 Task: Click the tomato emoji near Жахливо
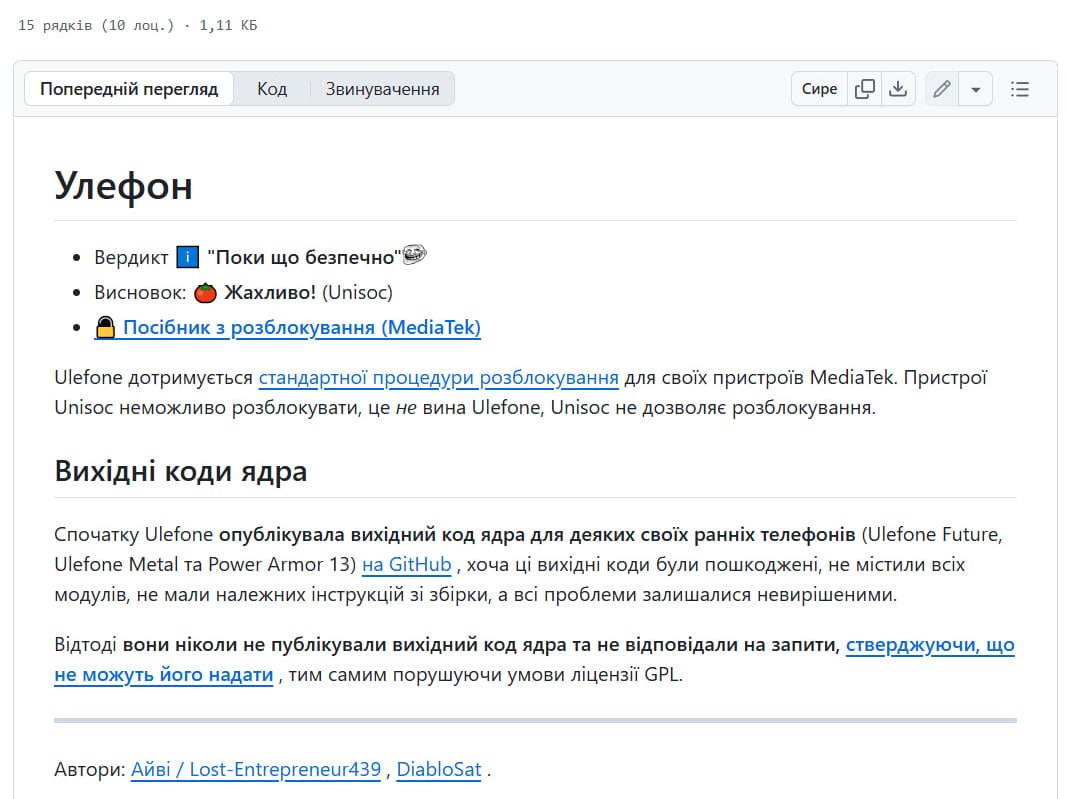coord(205,292)
